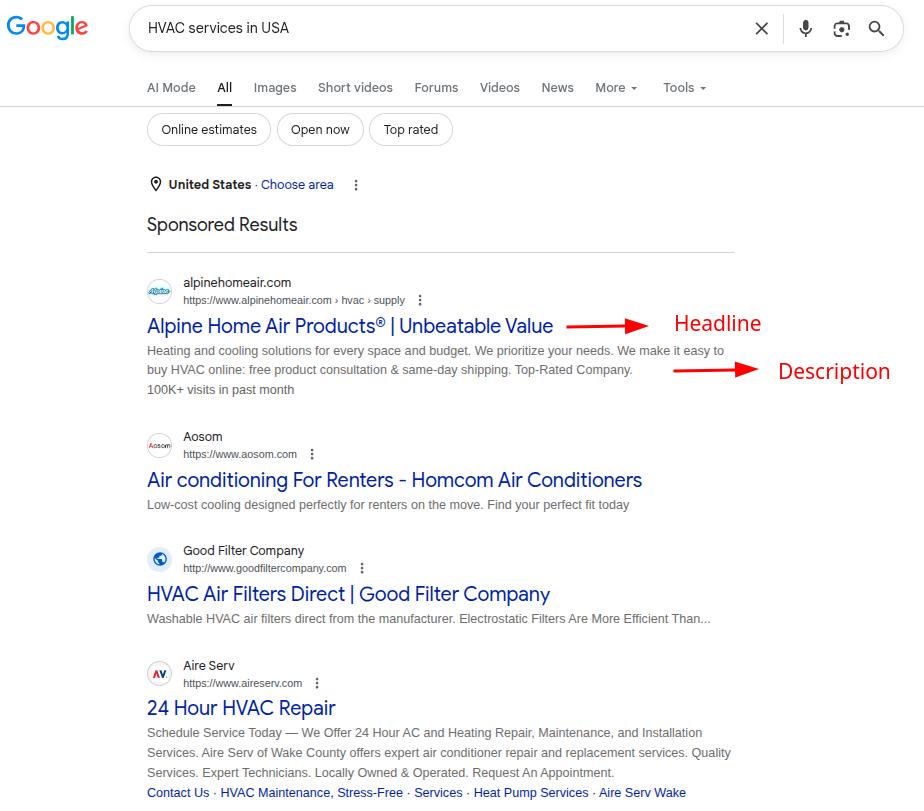
Task: Click the Aosom favicon
Action: click(160, 446)
